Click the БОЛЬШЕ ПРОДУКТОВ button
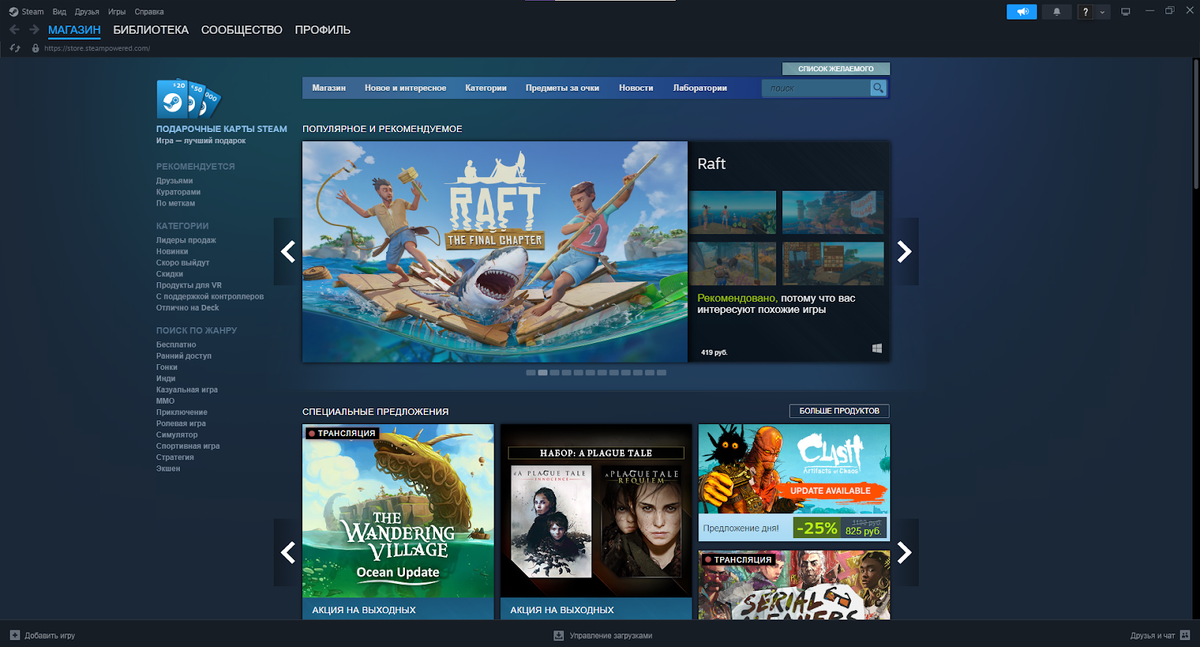 point(839,411)
